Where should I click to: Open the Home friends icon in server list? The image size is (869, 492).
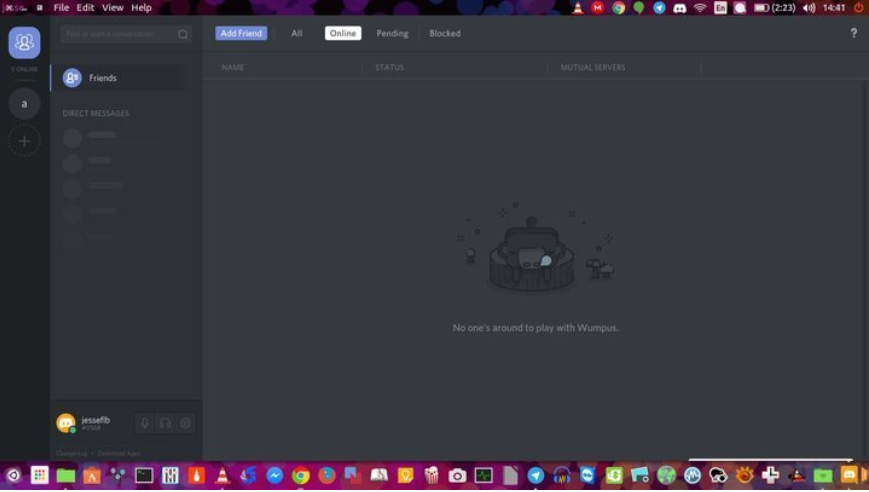tap(24, 43)
